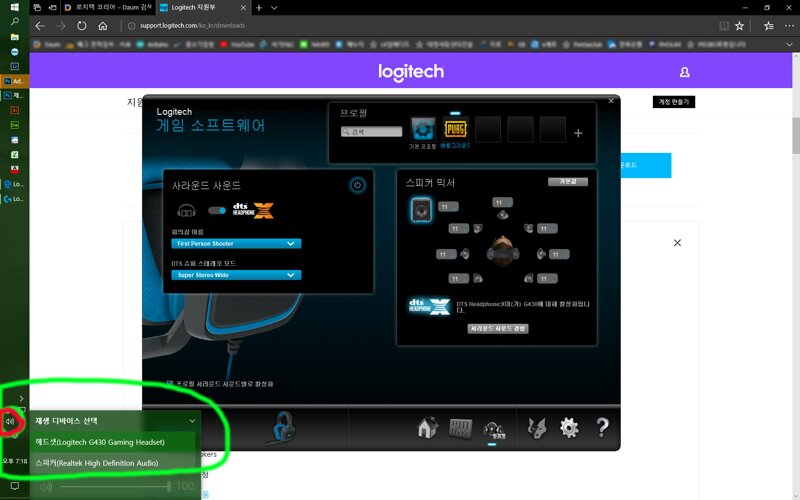Open the Home icon in Logitech bar

click(x=427, y=428)
